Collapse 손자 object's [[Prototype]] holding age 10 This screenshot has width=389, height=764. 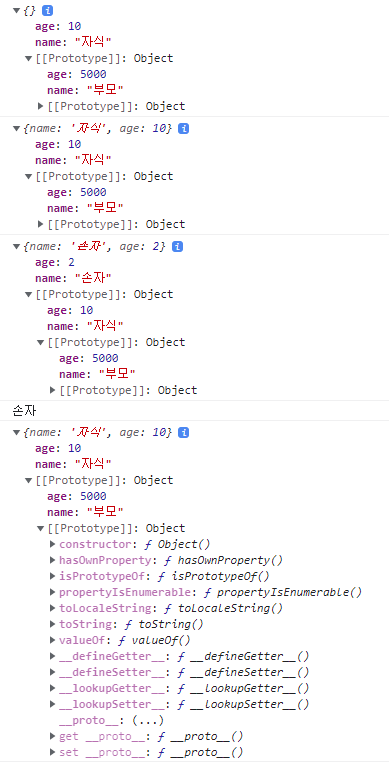pyautogui.click(x=28, y=294)
